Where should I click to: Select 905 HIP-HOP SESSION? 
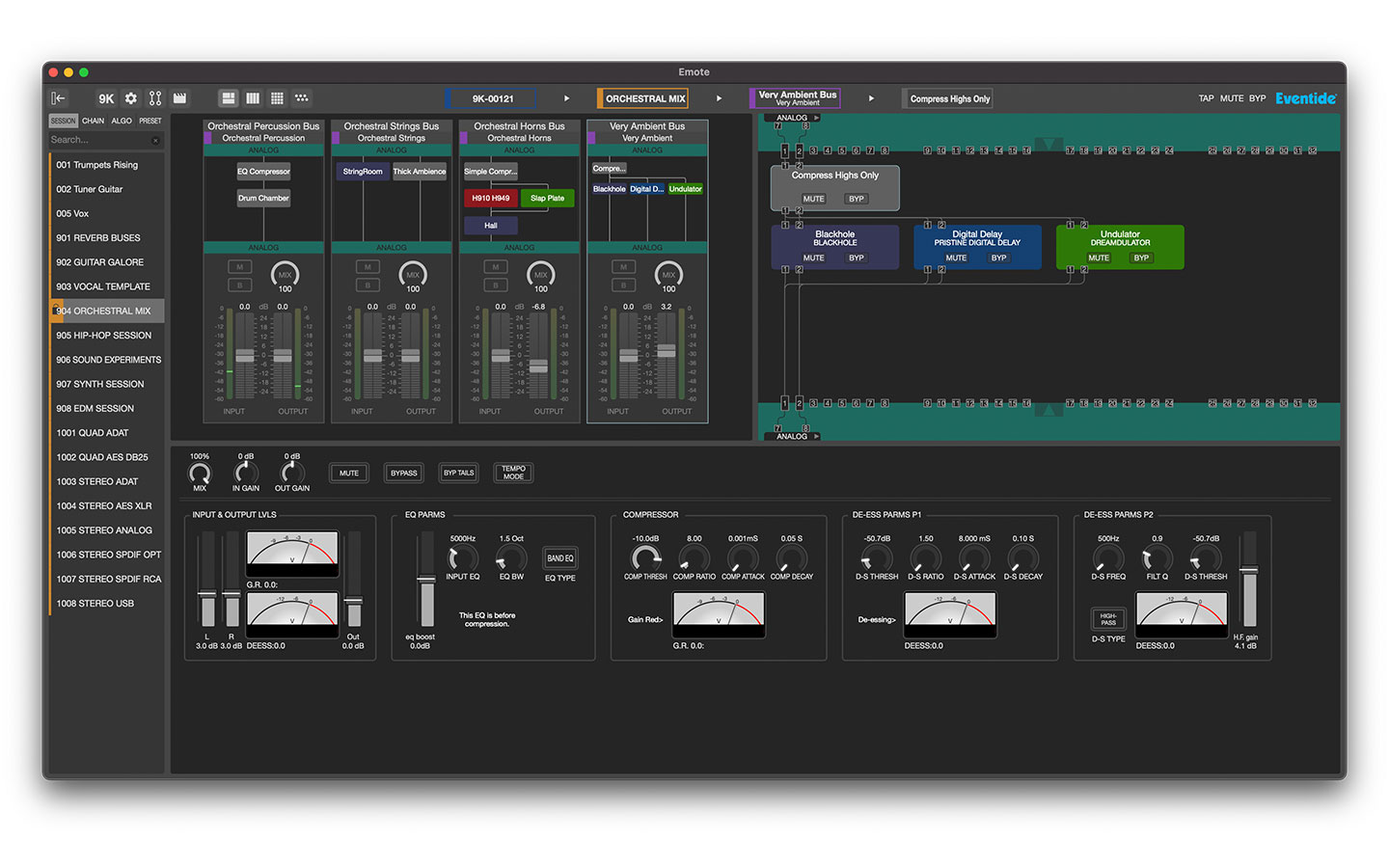click(106, 336)
